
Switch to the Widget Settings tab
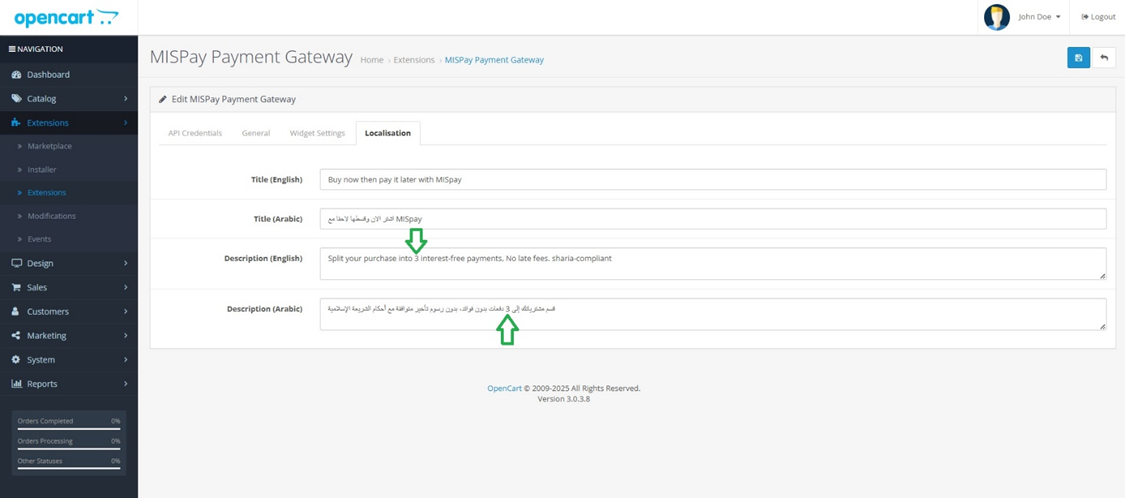tap(317, 133)
